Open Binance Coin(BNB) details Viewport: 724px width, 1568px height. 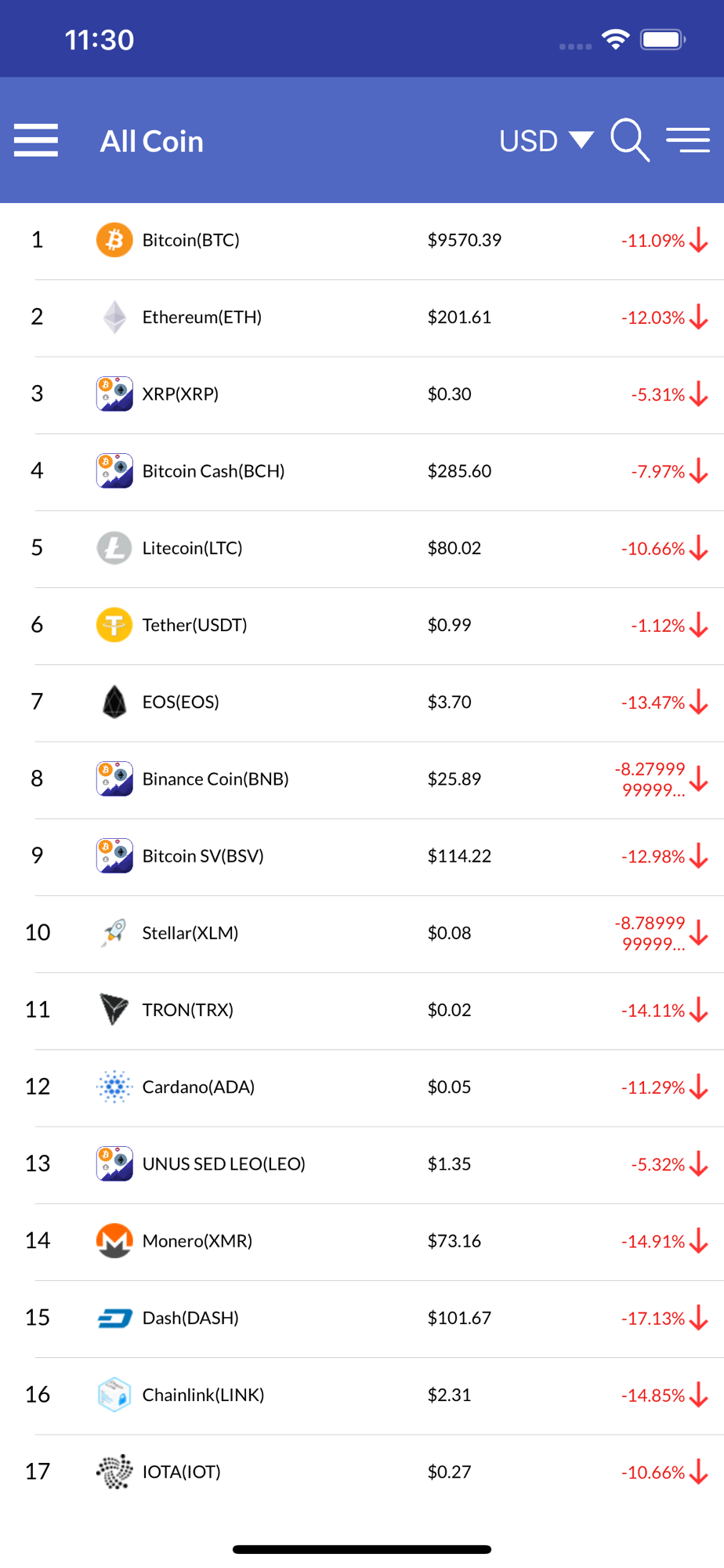pos(362,779)
